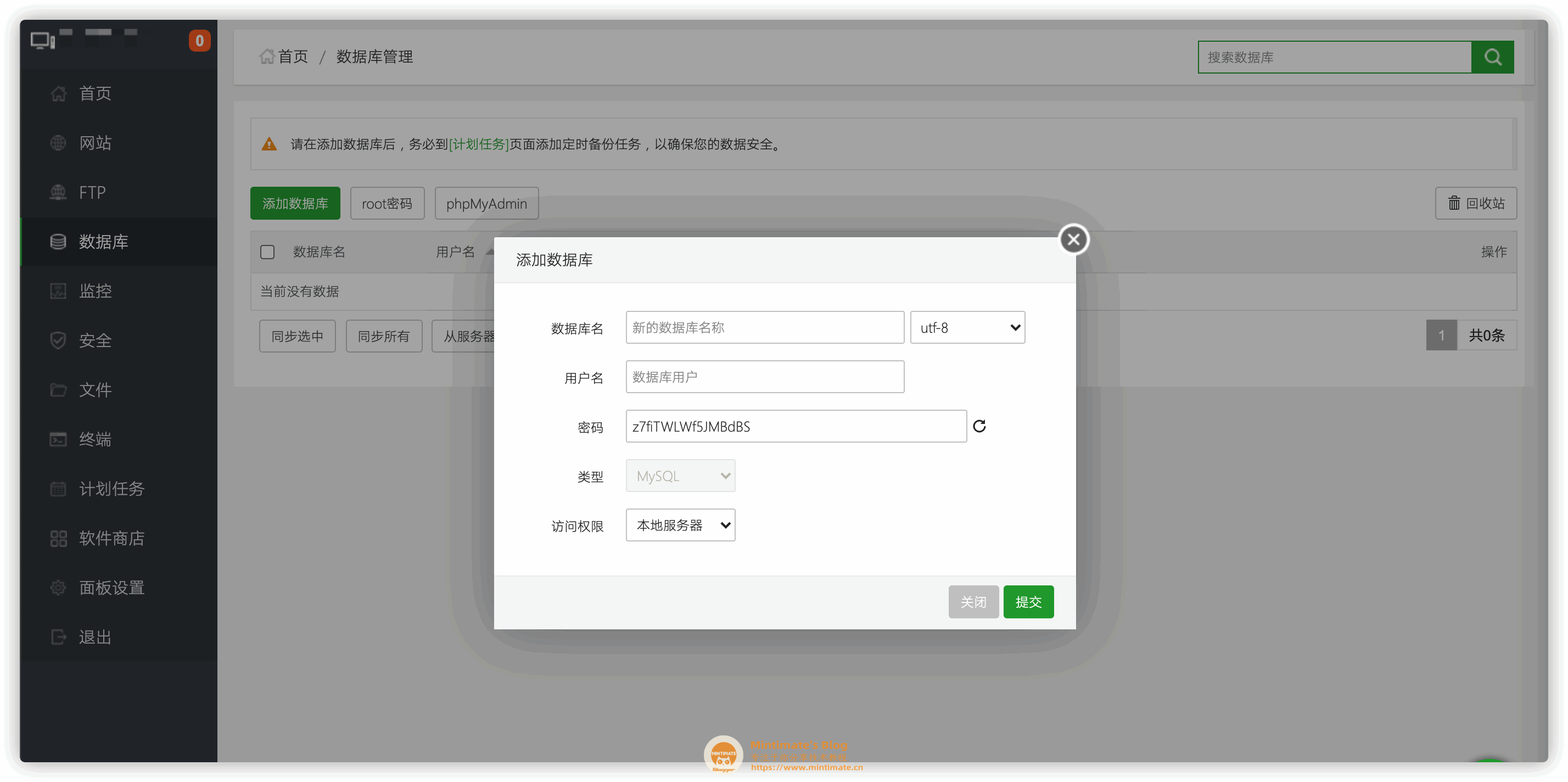This screenshot has width=1568, height=782.
Task: Close the add database dialog with X icon
Action: point(1073,239)
